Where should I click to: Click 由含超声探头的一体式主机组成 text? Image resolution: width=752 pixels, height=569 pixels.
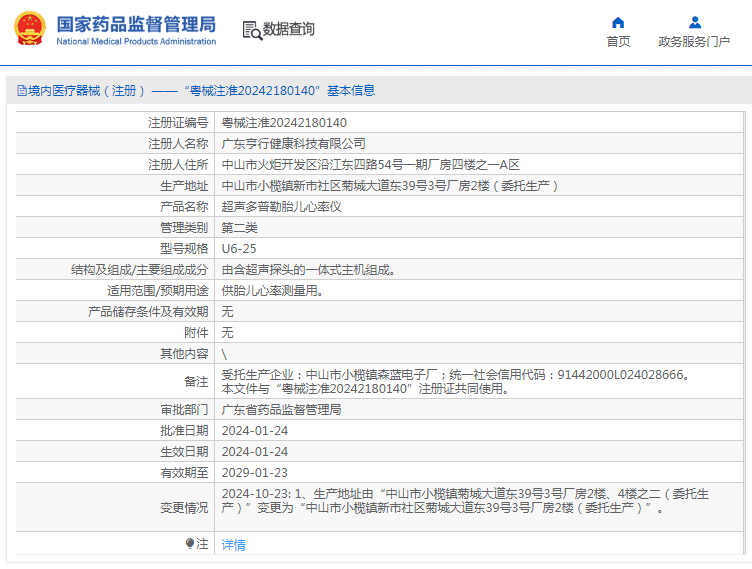[x=308, y=270]
